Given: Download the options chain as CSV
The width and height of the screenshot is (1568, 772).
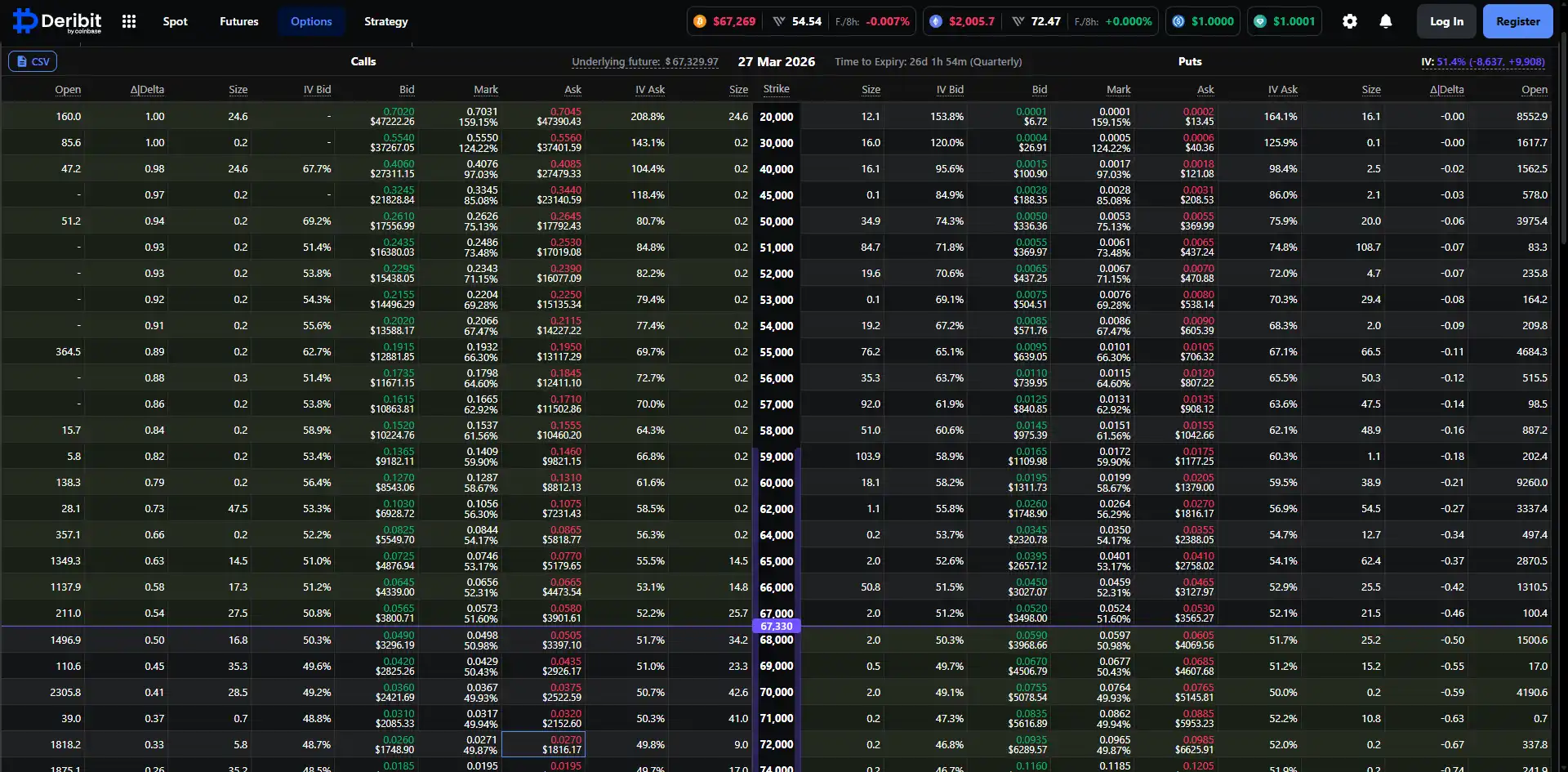Looking at the screenshot, I should coord(33,61).
